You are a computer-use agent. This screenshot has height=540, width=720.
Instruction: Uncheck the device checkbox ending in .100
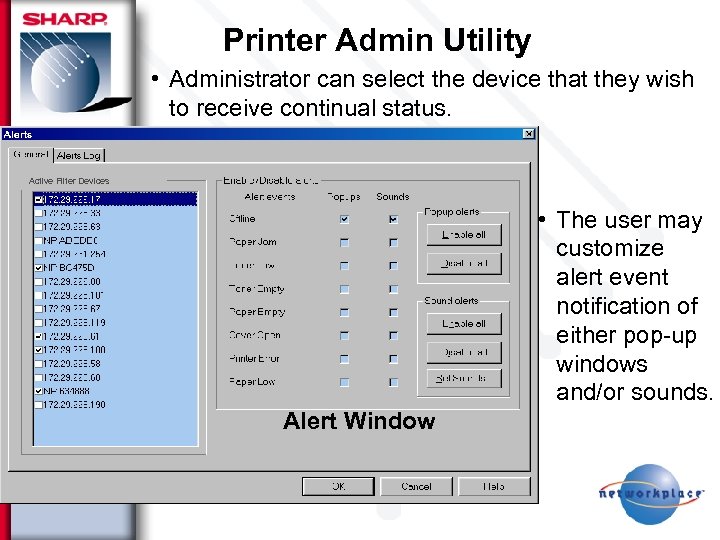(39, 350)
